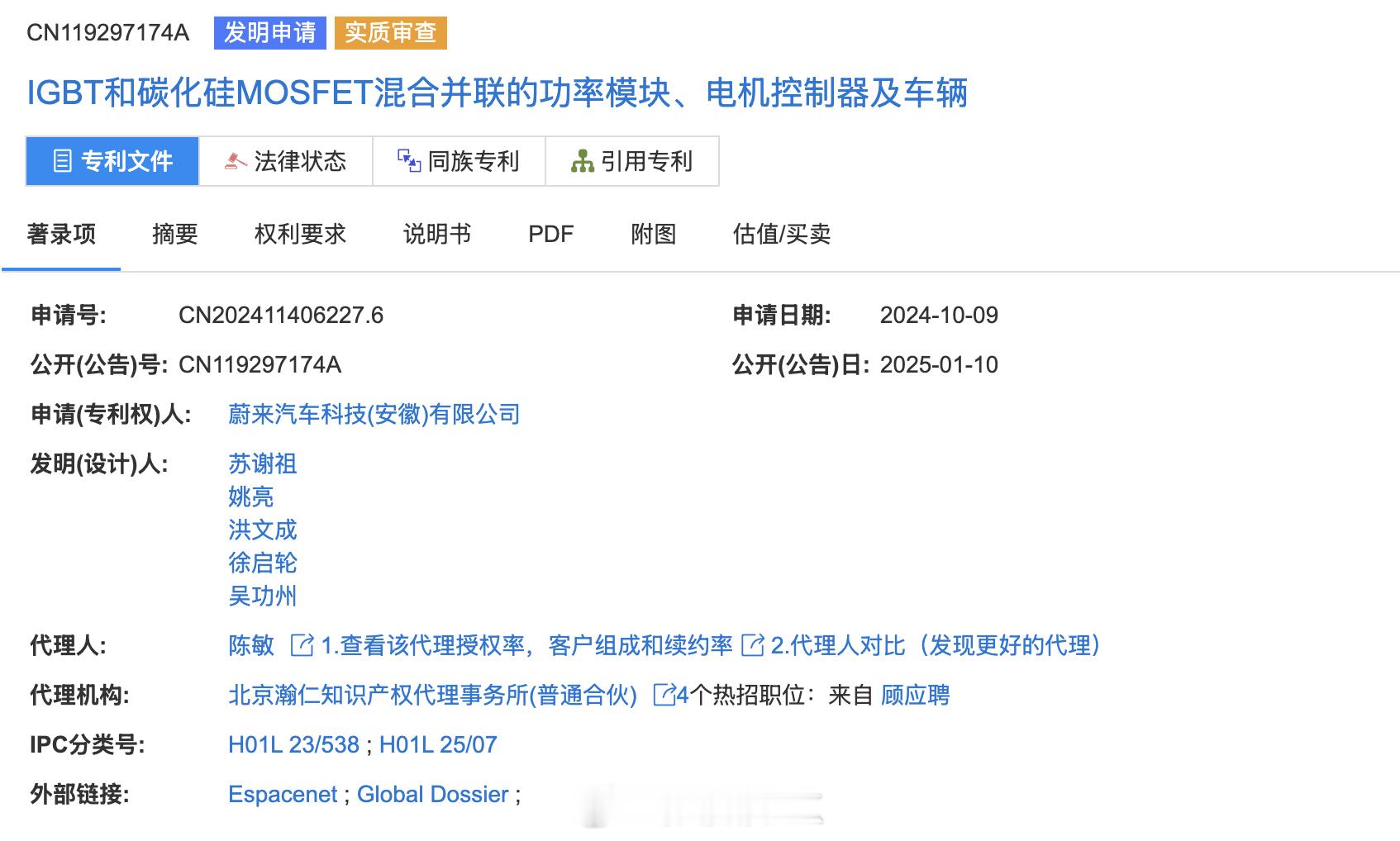
Task: Open IPC class H01L 23/538
Action: click(x=293, y=744)
